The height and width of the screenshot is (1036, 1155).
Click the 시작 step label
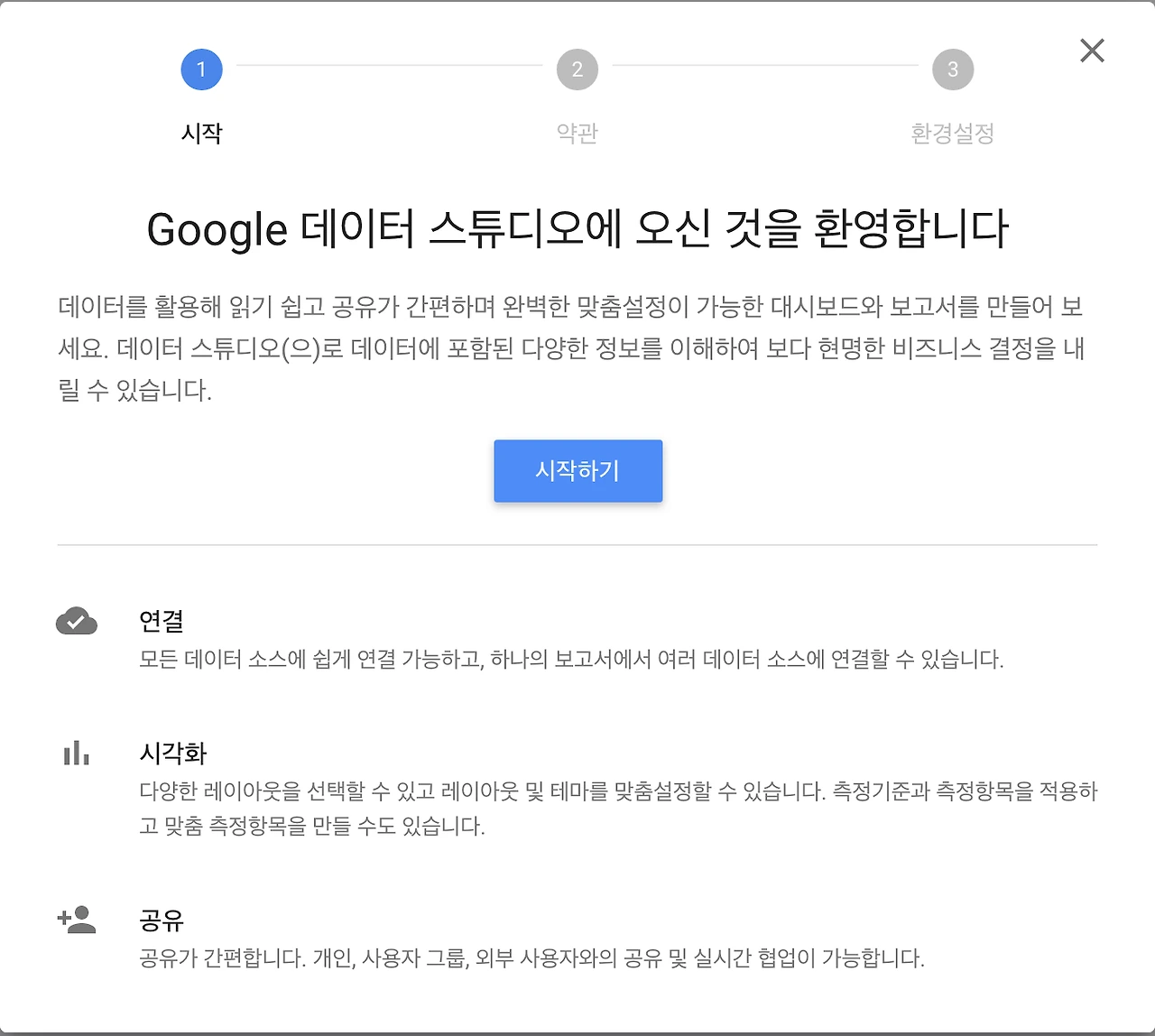[x=201, y=134]
